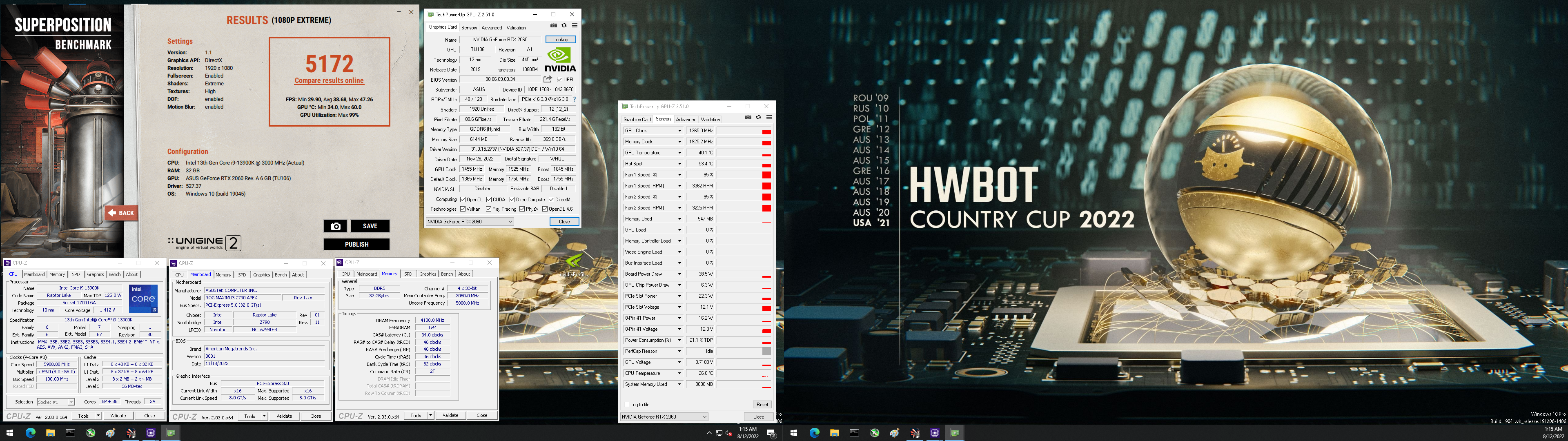The image size is (1568, 441).
Task: Open Sensors tab in GPU-Z Graphics Card window
Action: [469, 27]
